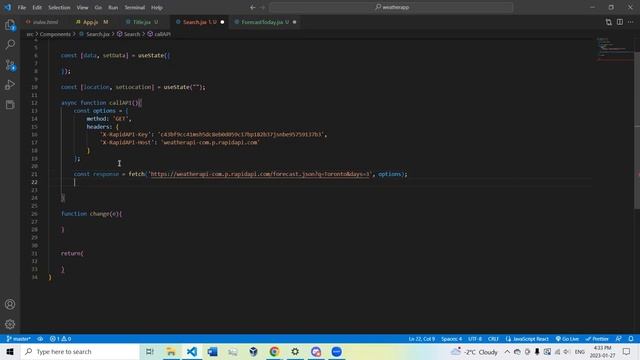Screen dimensions: 640x360
Task: Open the feedback icon in status bar
Action: click(x=619, y=339)
